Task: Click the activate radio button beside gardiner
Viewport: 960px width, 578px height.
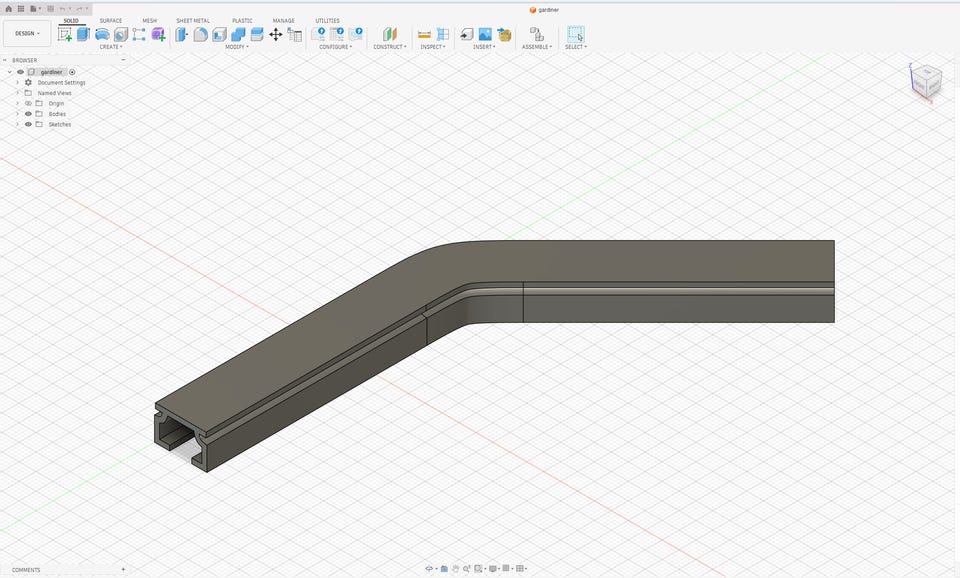Action: tap(72, 72)
